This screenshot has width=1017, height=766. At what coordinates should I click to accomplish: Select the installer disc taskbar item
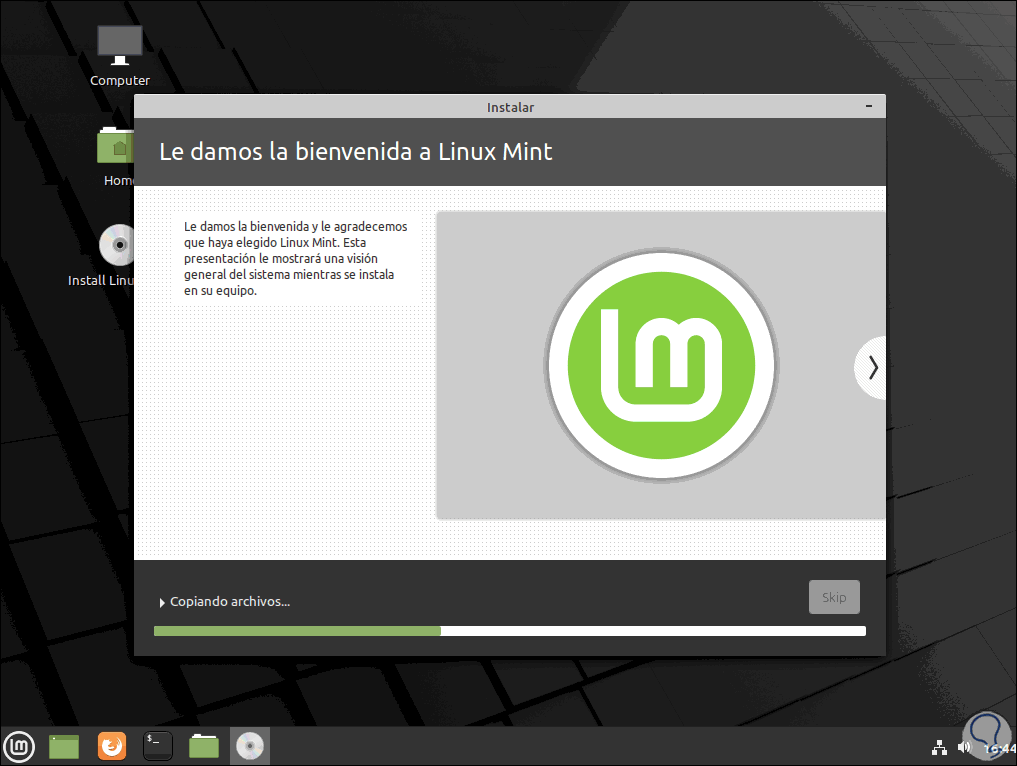(x=250, y=747)
